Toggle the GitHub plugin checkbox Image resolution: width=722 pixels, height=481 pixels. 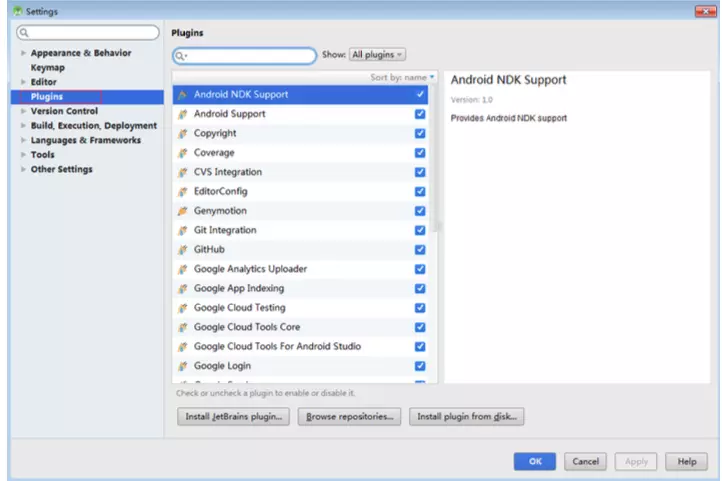click(x=420, y=249)
